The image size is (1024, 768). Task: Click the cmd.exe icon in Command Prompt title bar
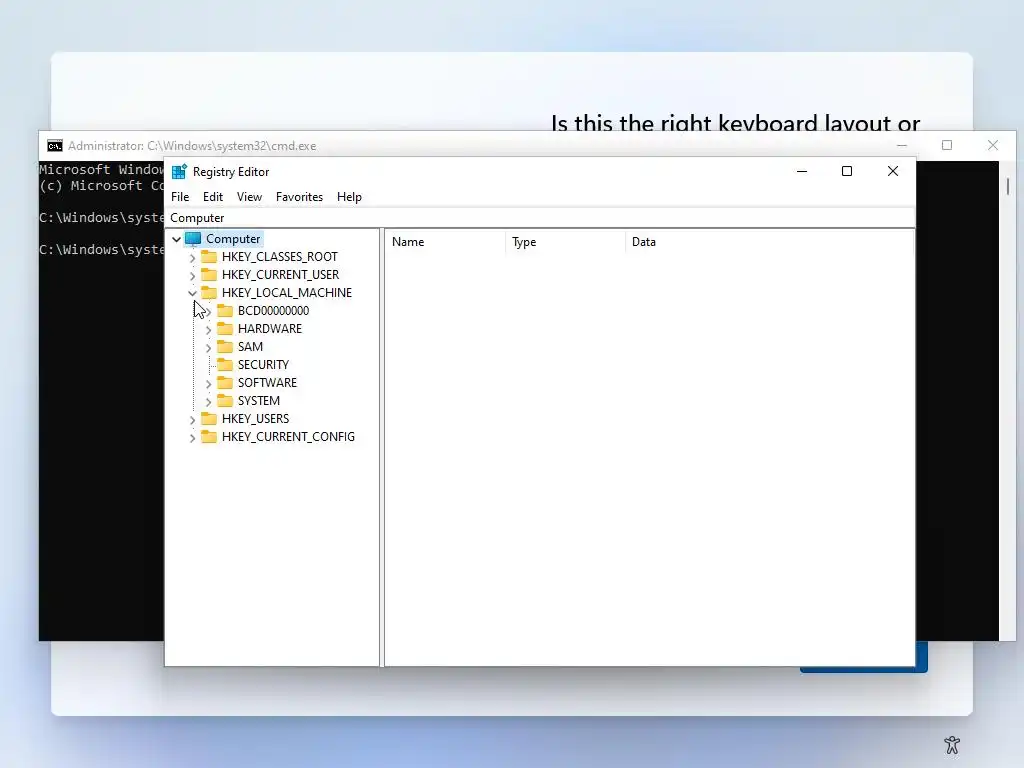click(x=55, y=145)
